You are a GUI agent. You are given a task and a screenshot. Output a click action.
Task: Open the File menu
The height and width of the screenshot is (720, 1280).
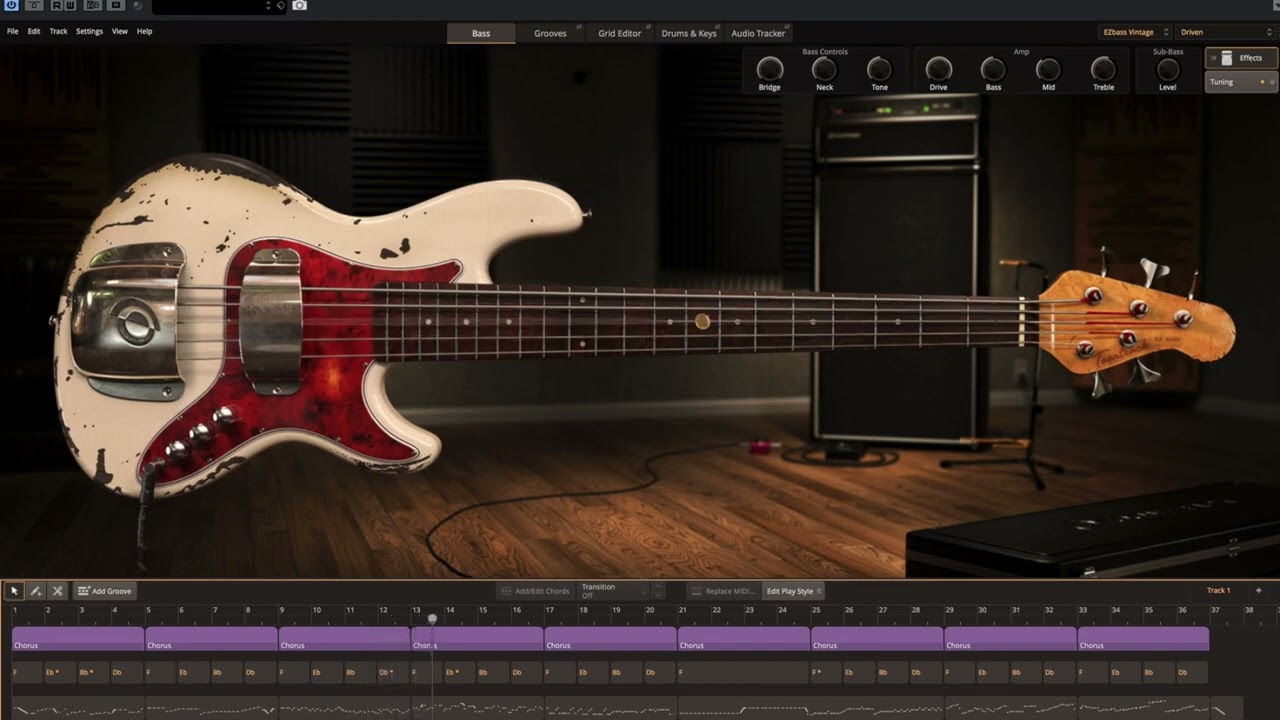coord(13,32)
